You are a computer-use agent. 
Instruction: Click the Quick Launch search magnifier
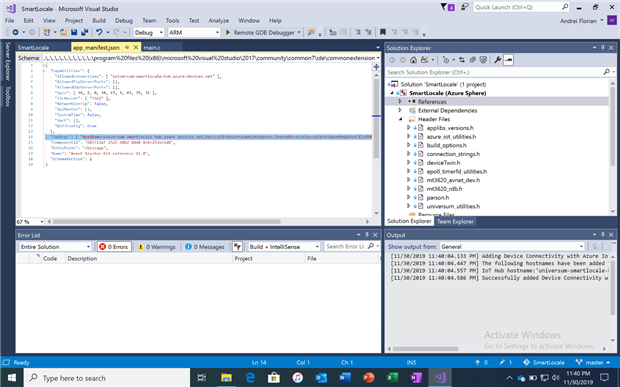(565, 7)
